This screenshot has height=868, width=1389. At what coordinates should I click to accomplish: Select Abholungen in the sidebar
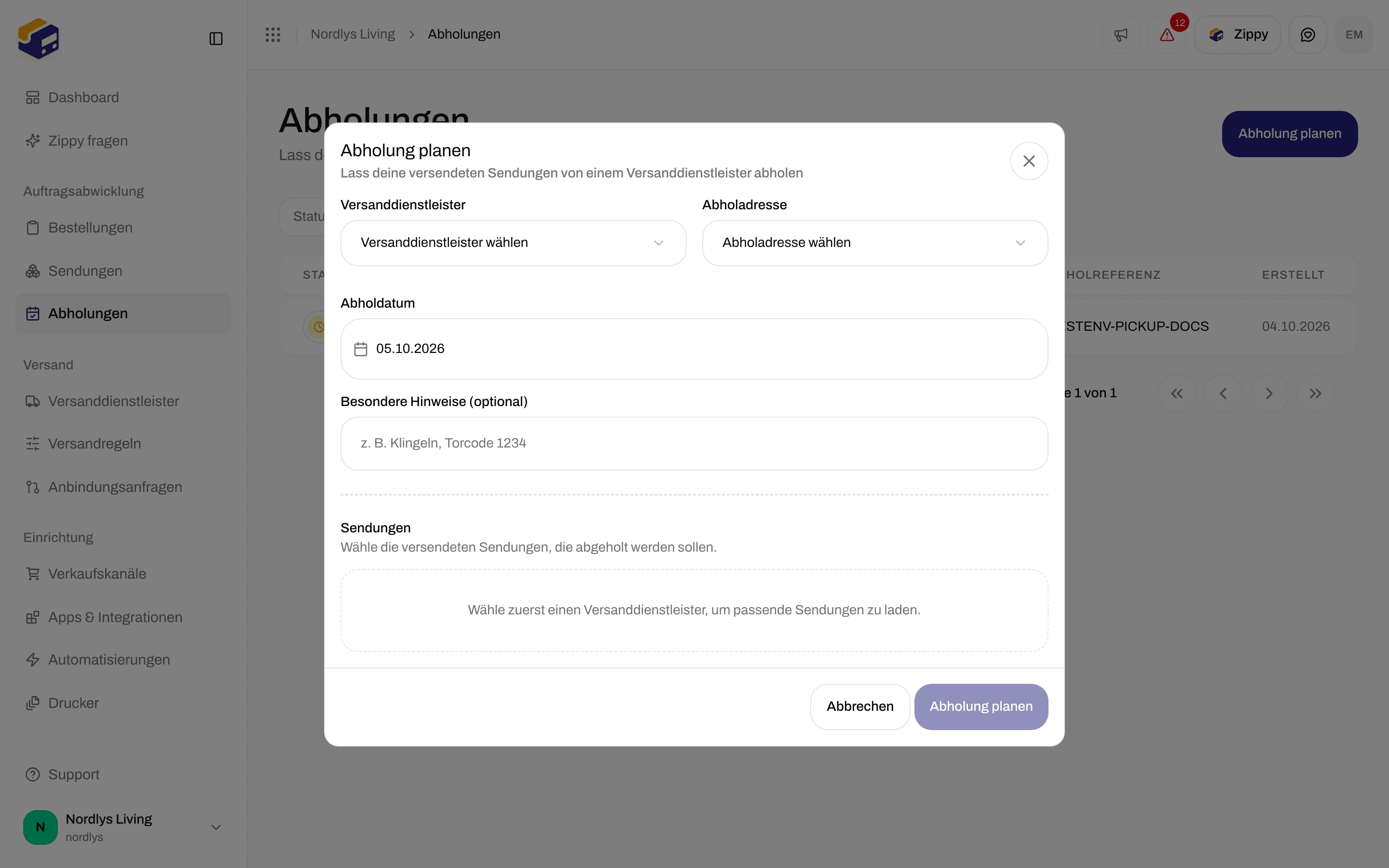point(123,314)
